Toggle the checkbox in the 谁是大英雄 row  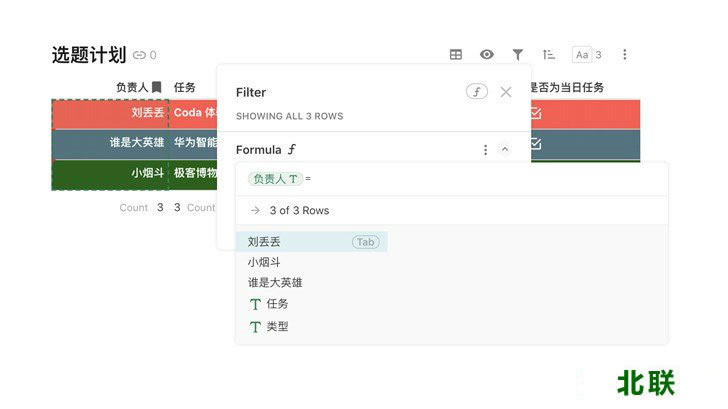click(x=535, y=144)
